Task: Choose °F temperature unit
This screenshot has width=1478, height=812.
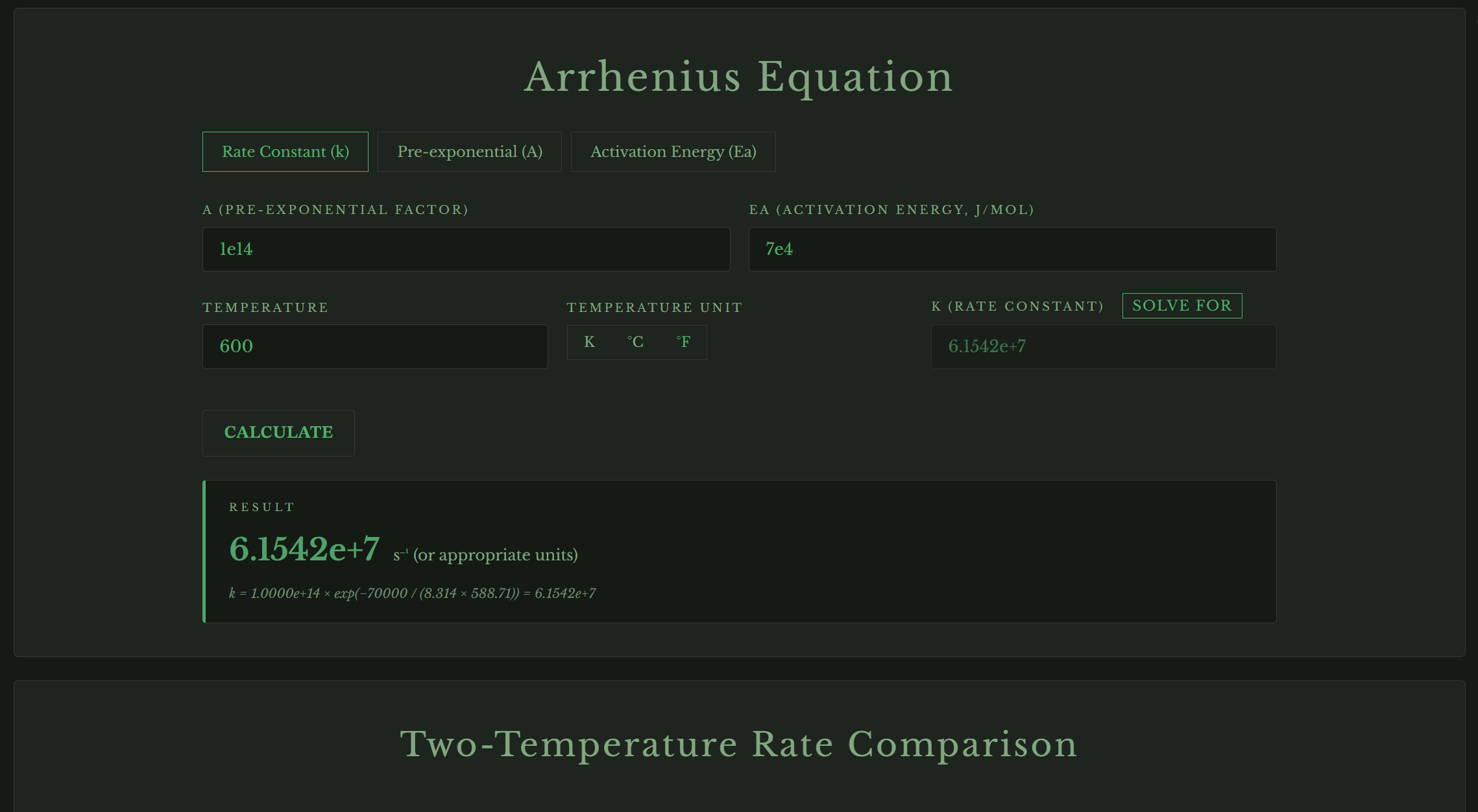Action: (683, 342)
